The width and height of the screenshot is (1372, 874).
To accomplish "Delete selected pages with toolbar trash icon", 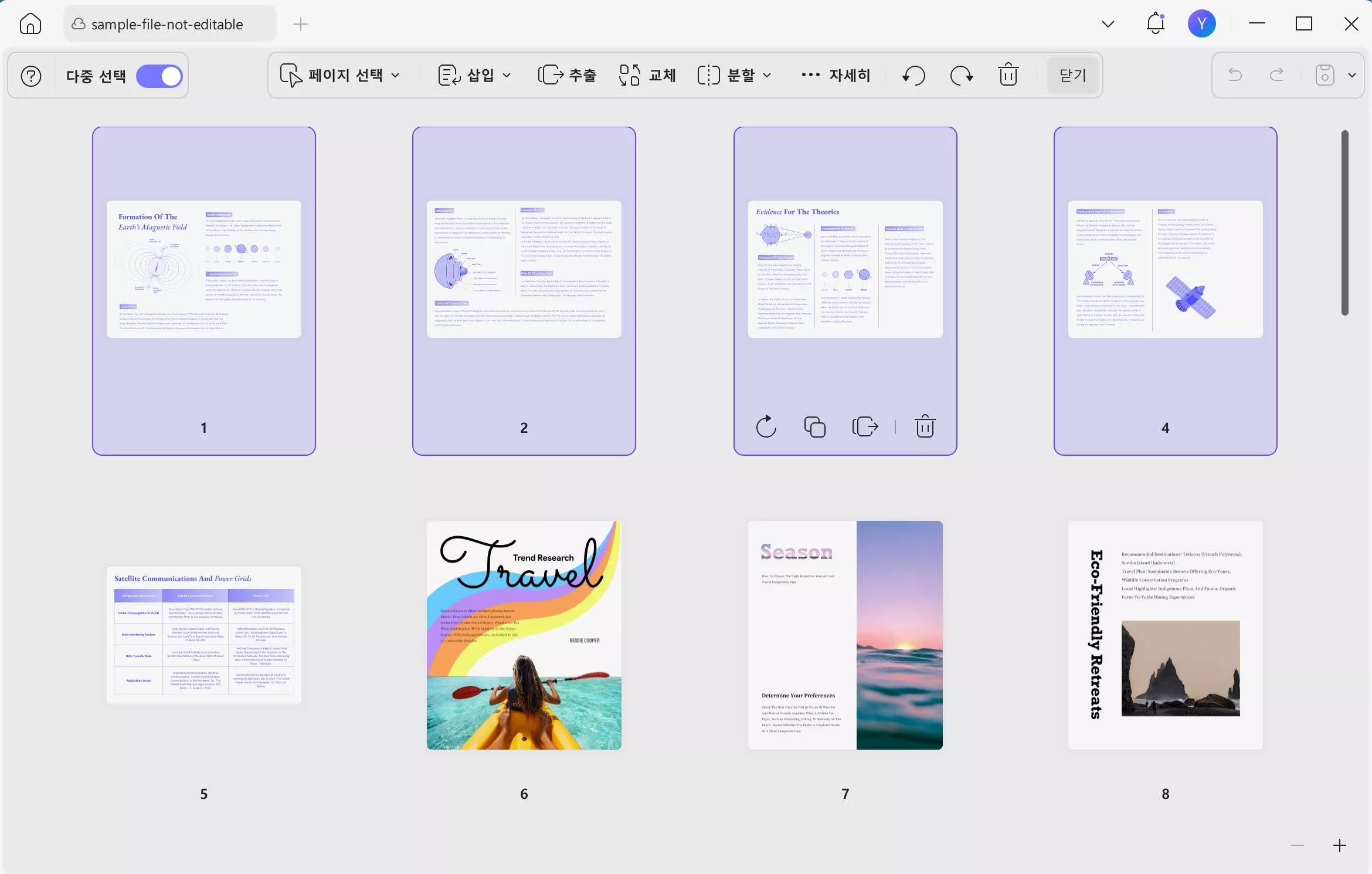I will [1008, 75].
